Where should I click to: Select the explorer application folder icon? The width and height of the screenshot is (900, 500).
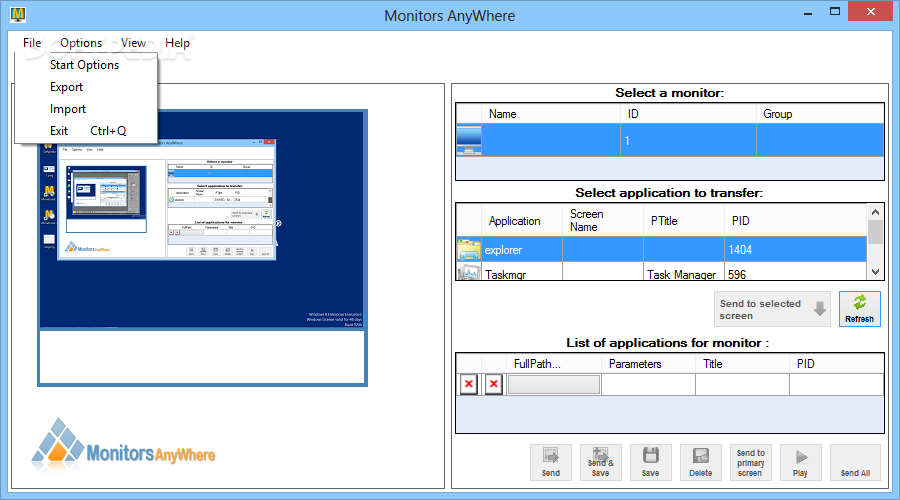469,250
